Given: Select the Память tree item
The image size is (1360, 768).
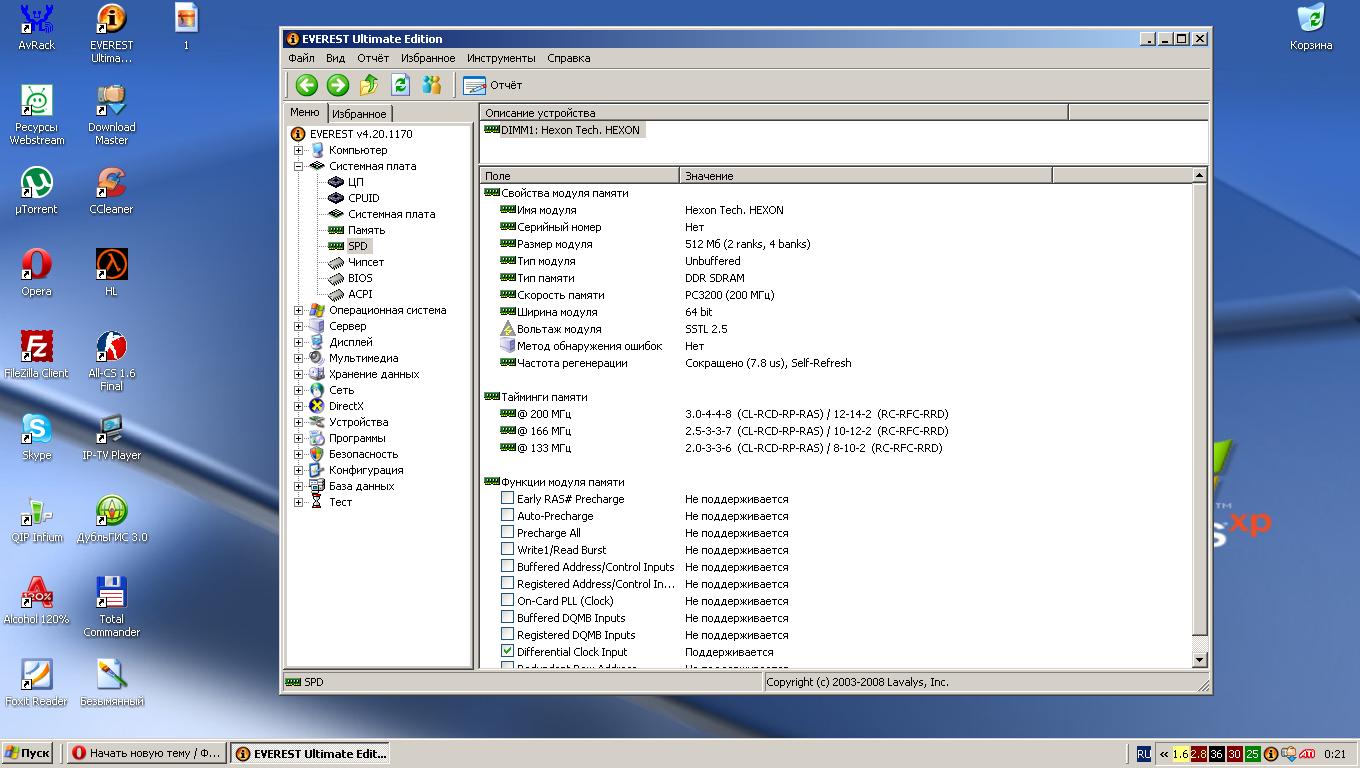Looking at the screenshot, I should pos(366,230).
